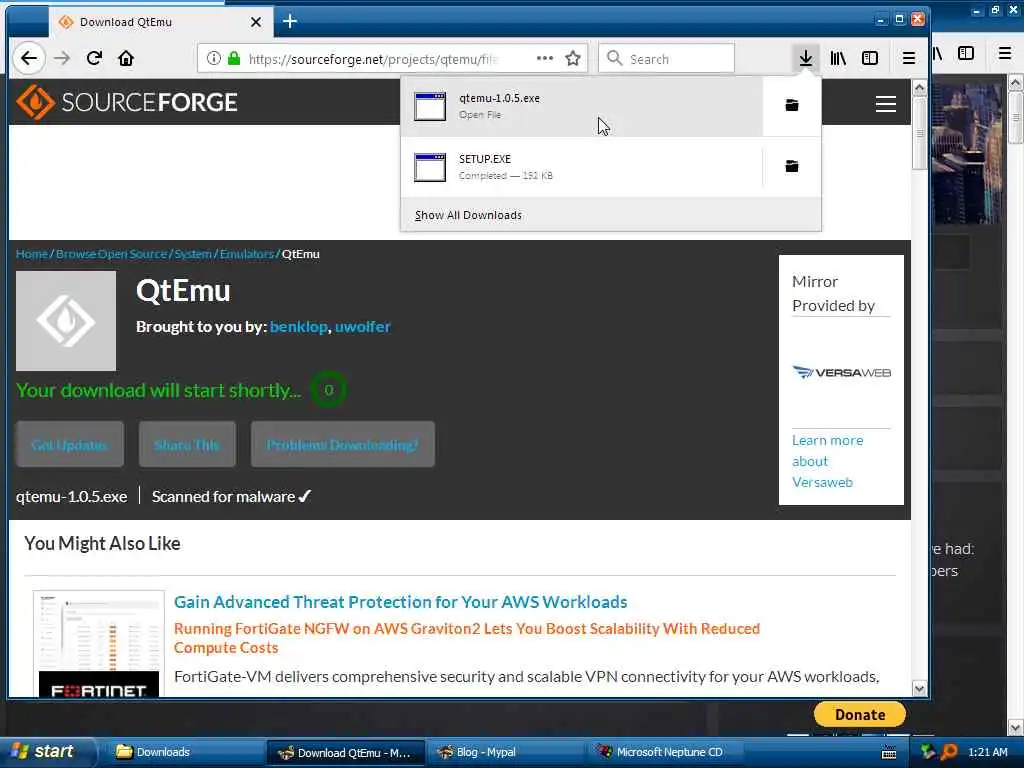Click the Fortinet ad thumbnail
Screen dimensions: 1024x768
[99, 643]
